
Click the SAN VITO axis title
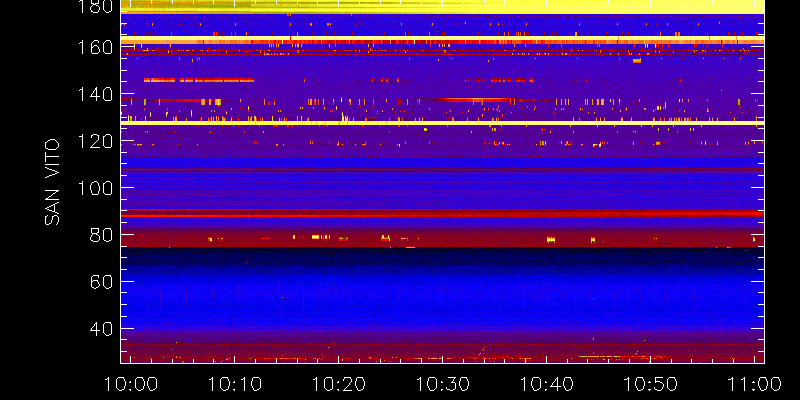tap(52, 182)
